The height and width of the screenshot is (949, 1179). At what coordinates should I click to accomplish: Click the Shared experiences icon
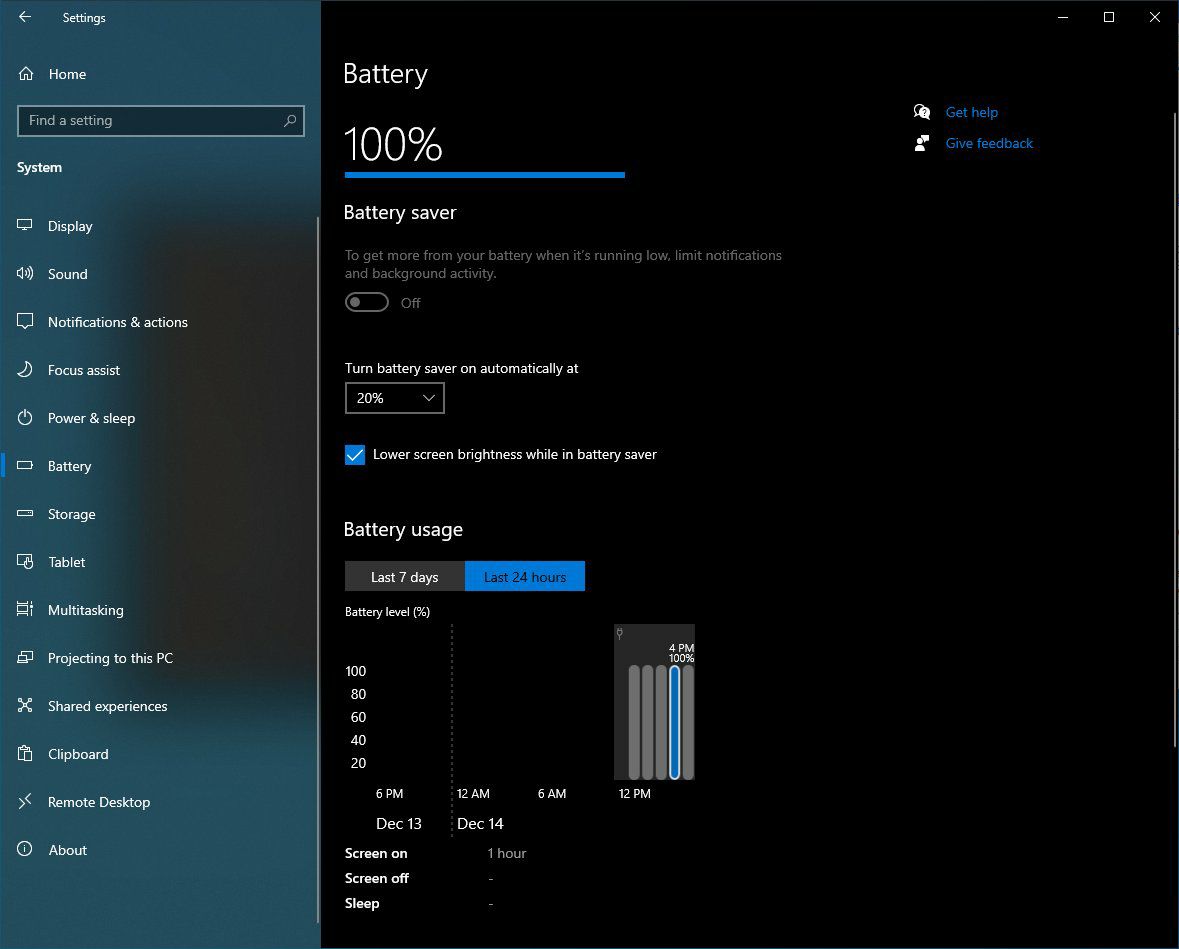click(x=25, y=705)
